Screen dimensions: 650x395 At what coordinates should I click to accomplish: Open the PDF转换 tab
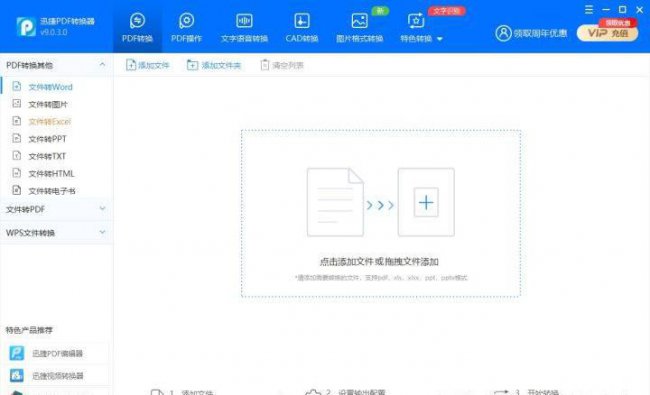[137, 27]
